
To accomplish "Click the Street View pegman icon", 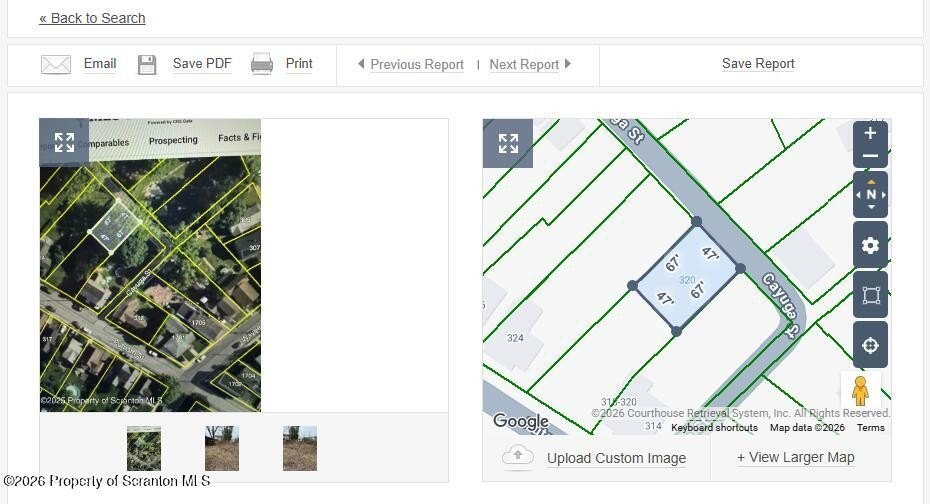I will 861,391.
